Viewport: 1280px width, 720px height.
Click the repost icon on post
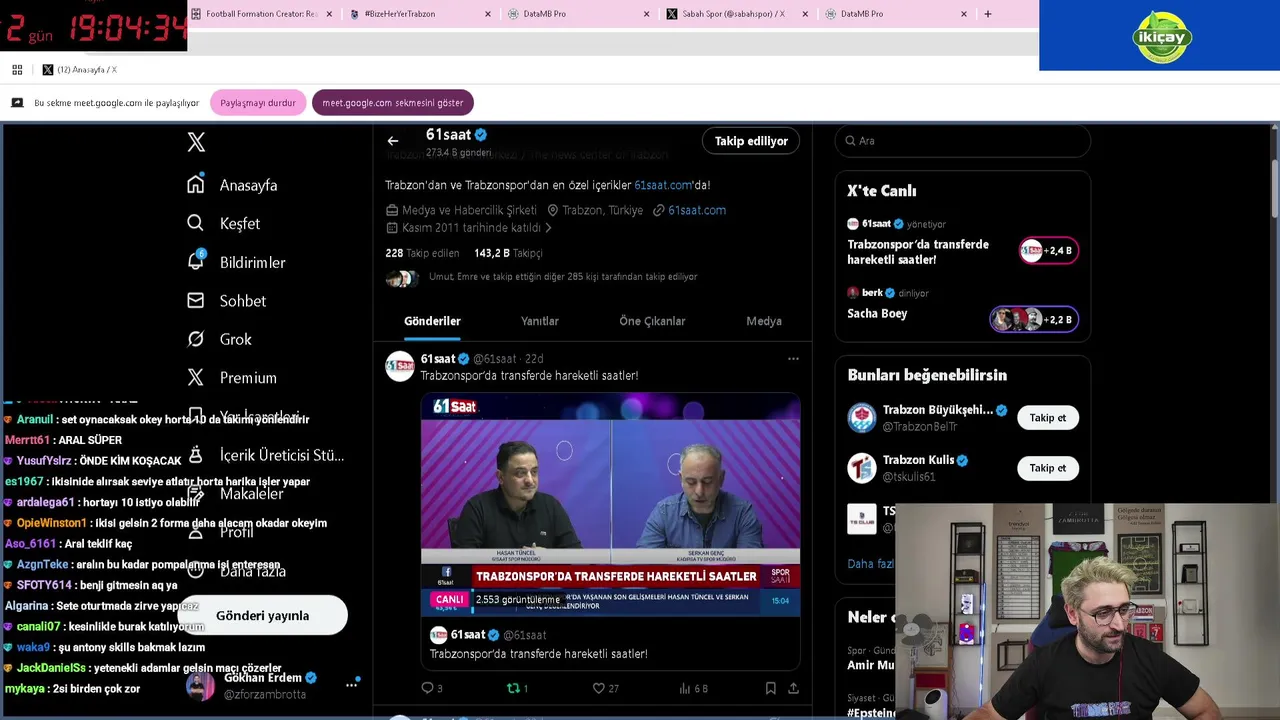click(x=513, y=688)
